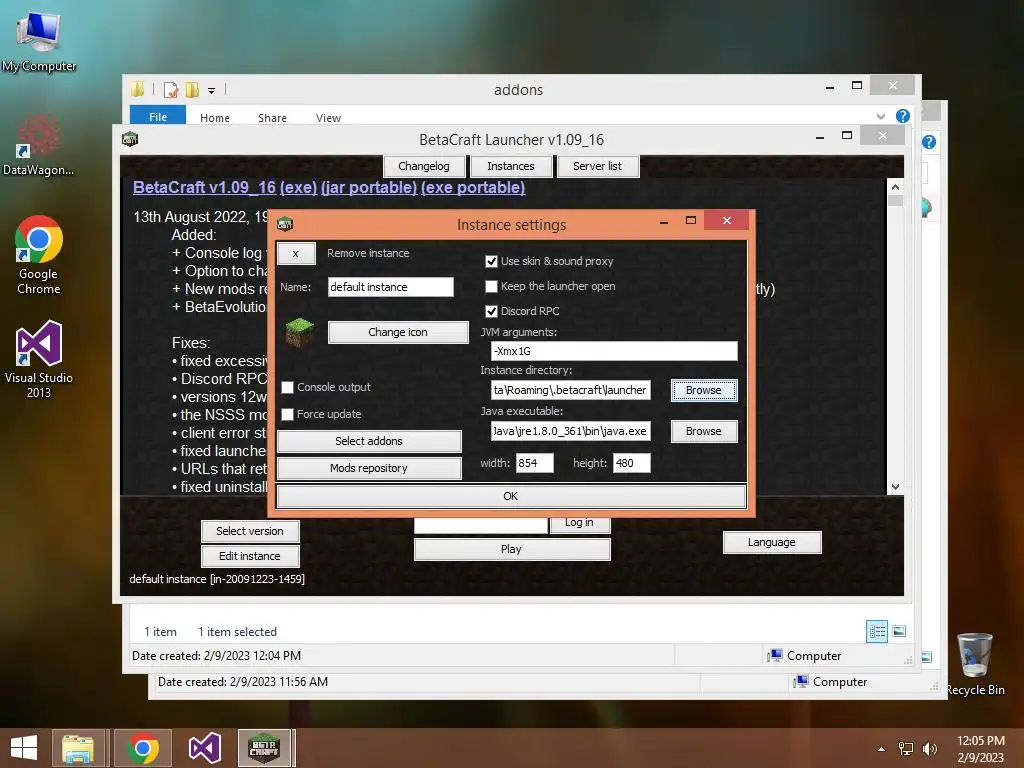Image resolution: width=1024 pixels, height=768 pixels.
Task: Toggle Use skin & sound proxy checkbox
Action: coord(491,261)
